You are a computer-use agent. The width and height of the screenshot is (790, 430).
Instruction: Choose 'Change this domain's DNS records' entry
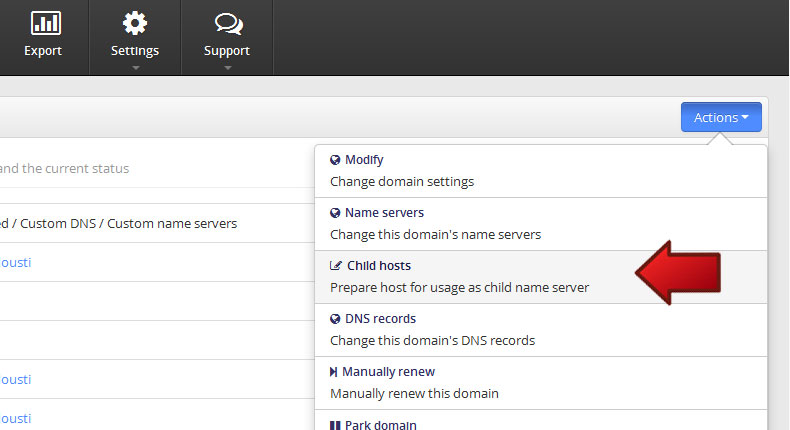tap(432, 340)
